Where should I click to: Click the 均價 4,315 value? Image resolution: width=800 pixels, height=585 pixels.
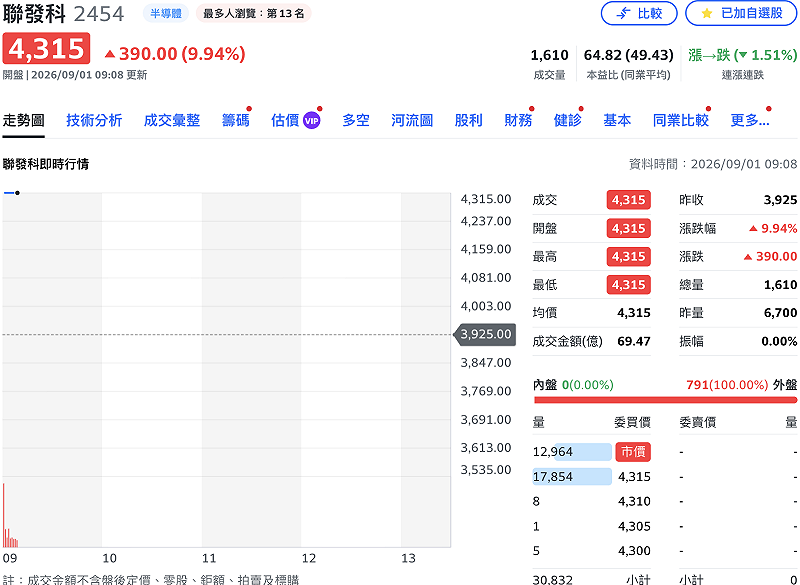tap(634, 313)
